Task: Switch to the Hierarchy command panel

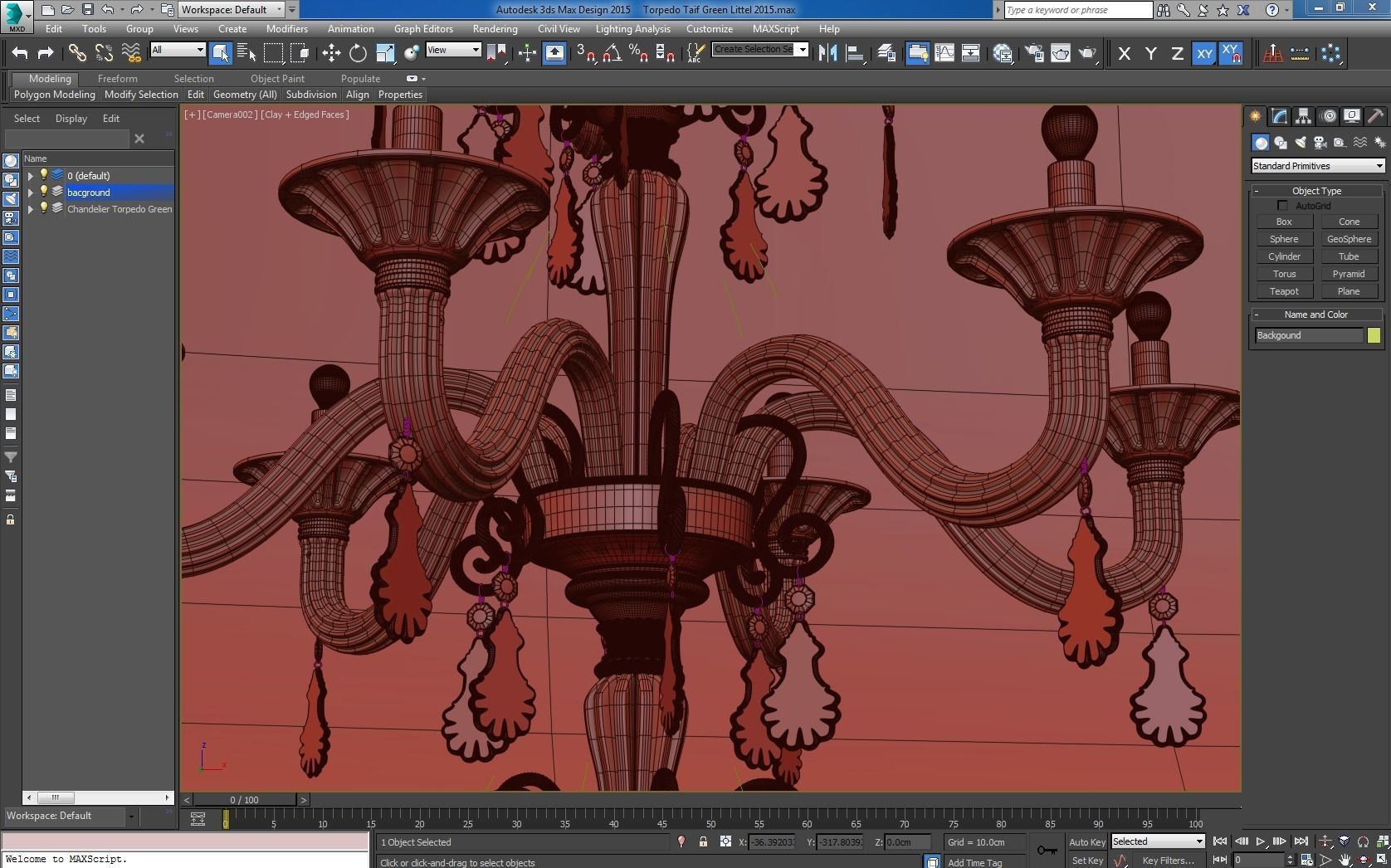Action: point(1303,116)
